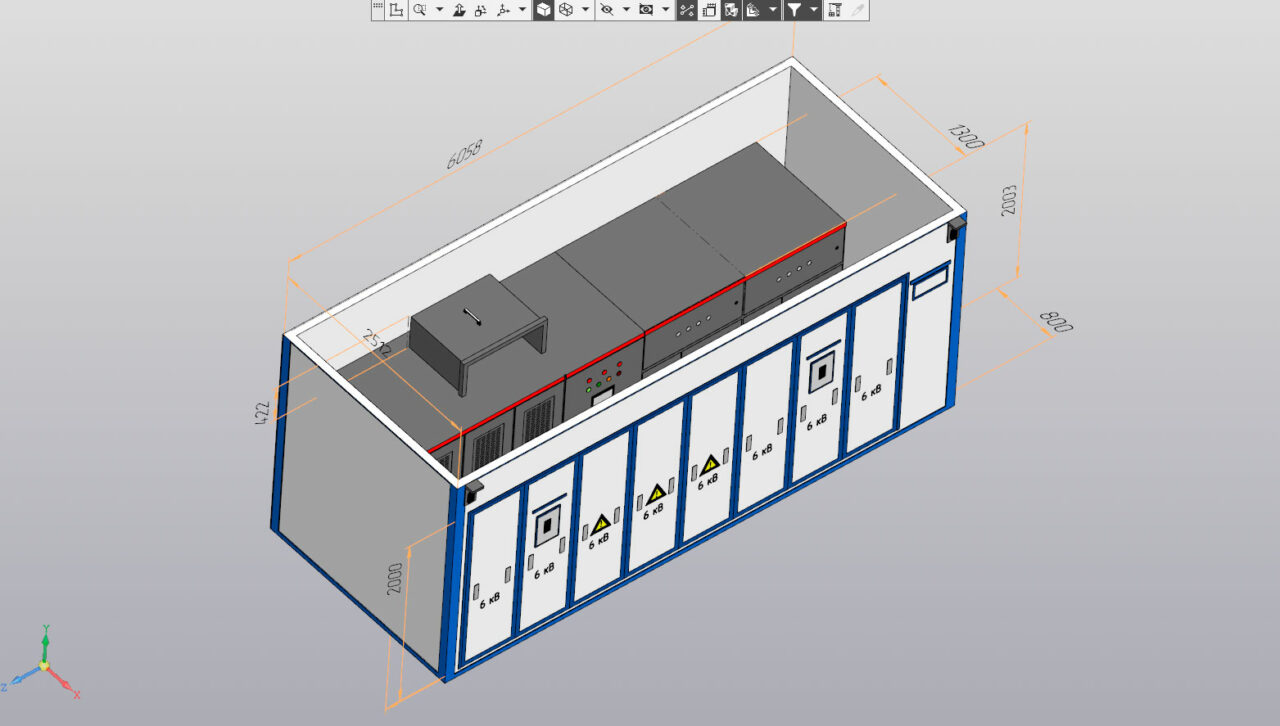Switch to wireframe cube display mode
1280x726 pixels.
(566, 10)
